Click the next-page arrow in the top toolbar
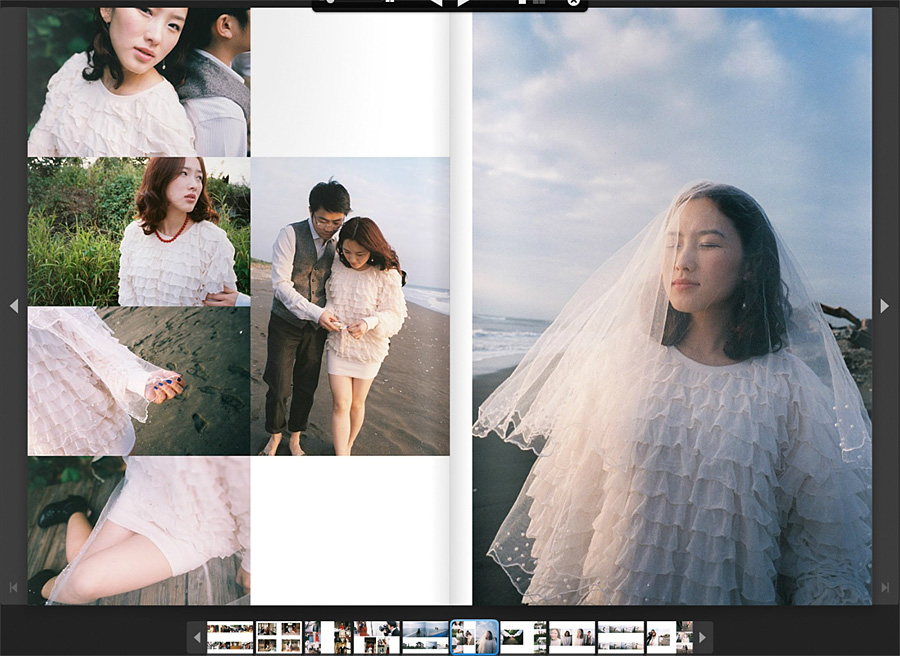Screen dimensions: 900x656 tap(464, 3)
